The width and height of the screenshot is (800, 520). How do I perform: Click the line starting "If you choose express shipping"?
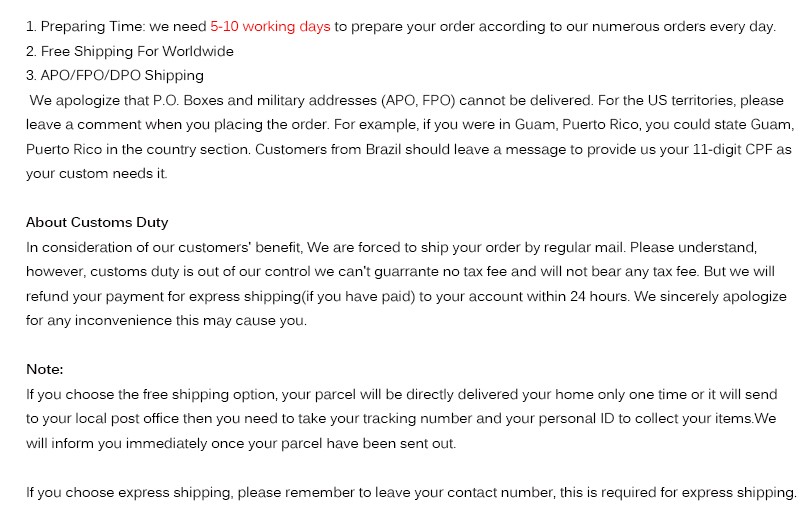(300, 492)
